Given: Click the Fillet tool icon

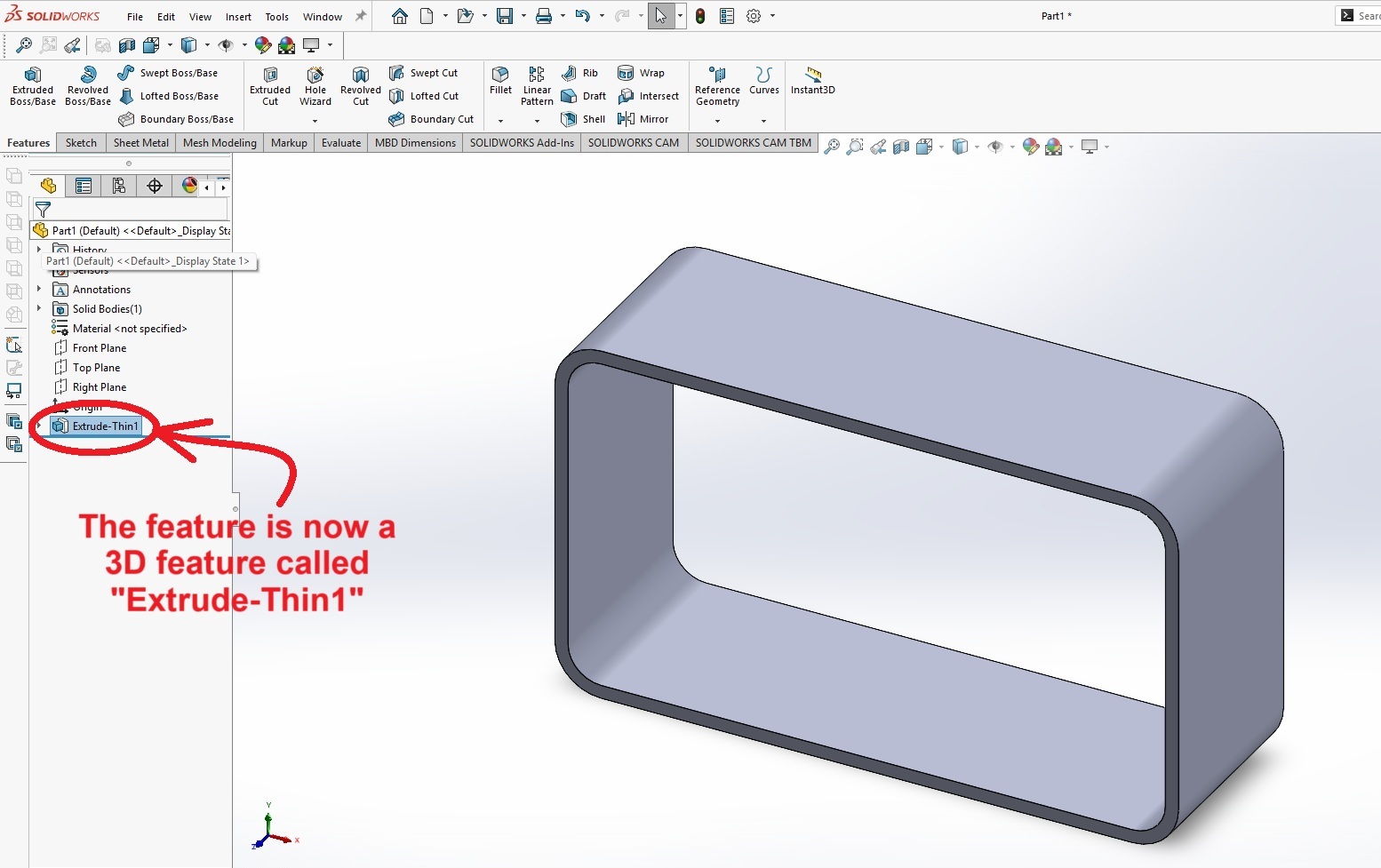Looking at the screenshot, I should click(500, 79).
